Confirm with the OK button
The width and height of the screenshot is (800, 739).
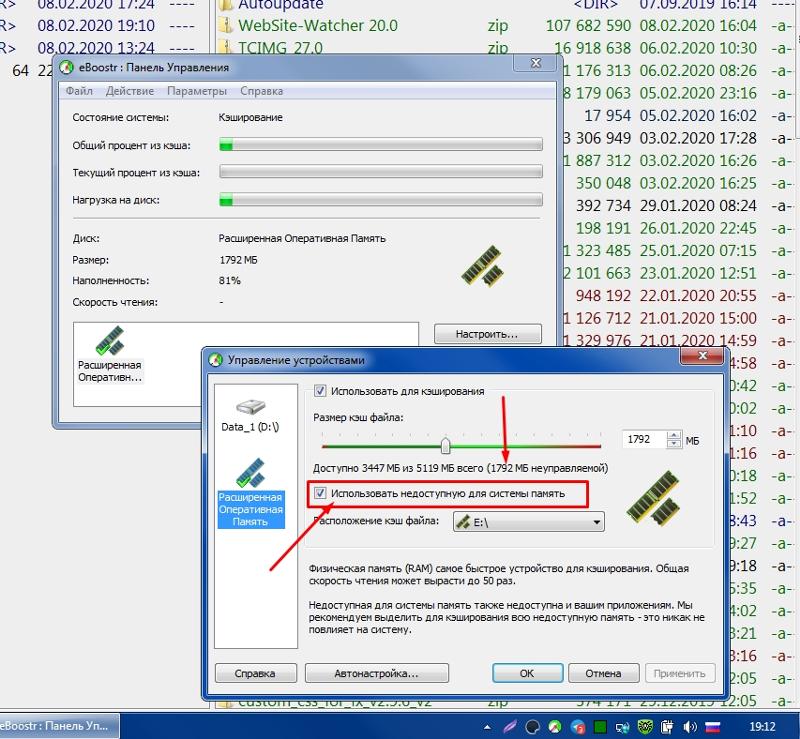coord(528,673)
